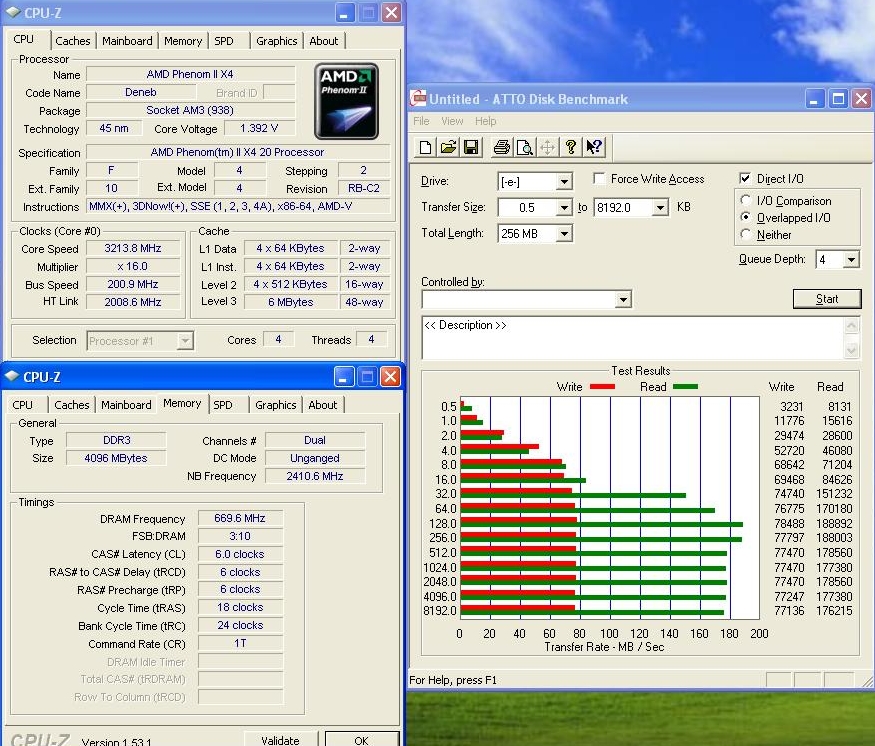
Task: Switch to About tab in top CPU-Z
Action: [324, 41]
